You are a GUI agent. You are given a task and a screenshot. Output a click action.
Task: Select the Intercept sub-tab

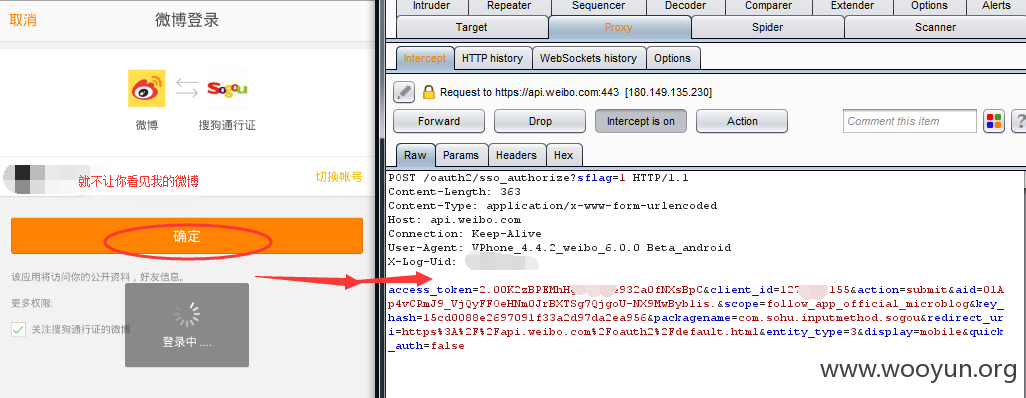pos(425,58)
